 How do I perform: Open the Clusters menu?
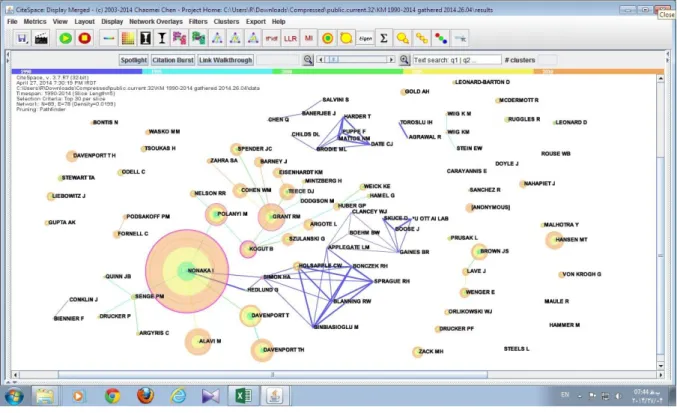pyautogui.click(x=226, y=22)
